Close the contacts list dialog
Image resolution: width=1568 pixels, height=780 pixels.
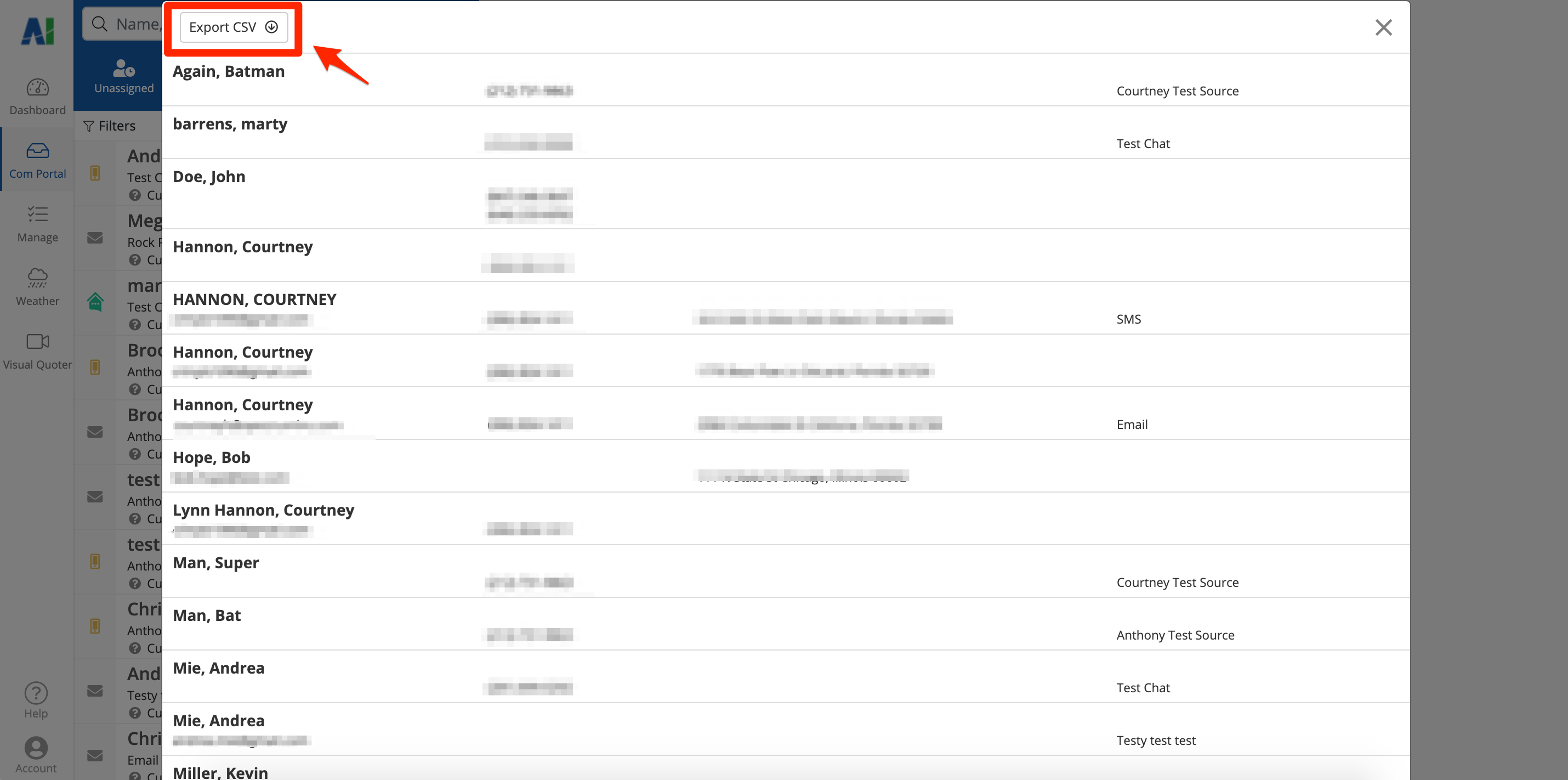pyautogui.click(x=1383, y=27)
